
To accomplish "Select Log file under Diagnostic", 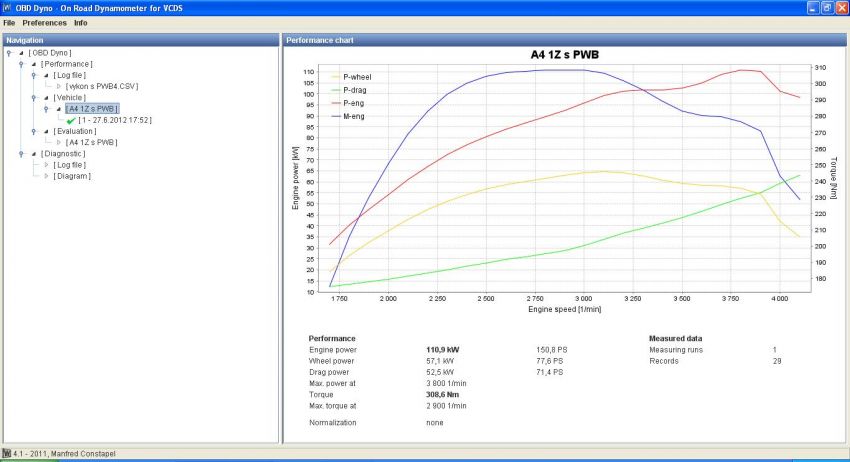I will (x=69, y=165).
